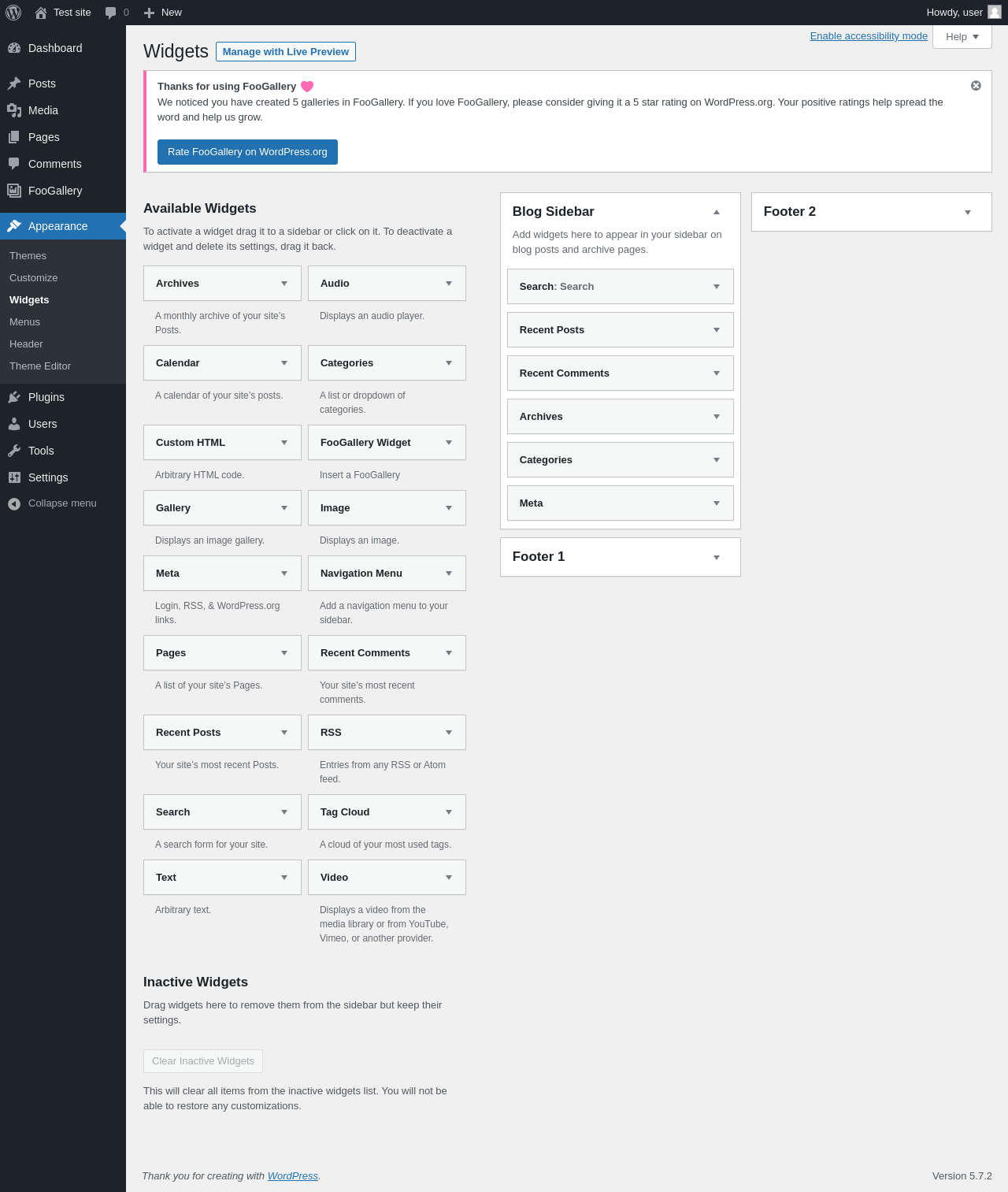1008x1192 pixels.
Task: Expand the Archives widget in Blog Sidebar
Action: pyautogui.click(x=717, y=417)
